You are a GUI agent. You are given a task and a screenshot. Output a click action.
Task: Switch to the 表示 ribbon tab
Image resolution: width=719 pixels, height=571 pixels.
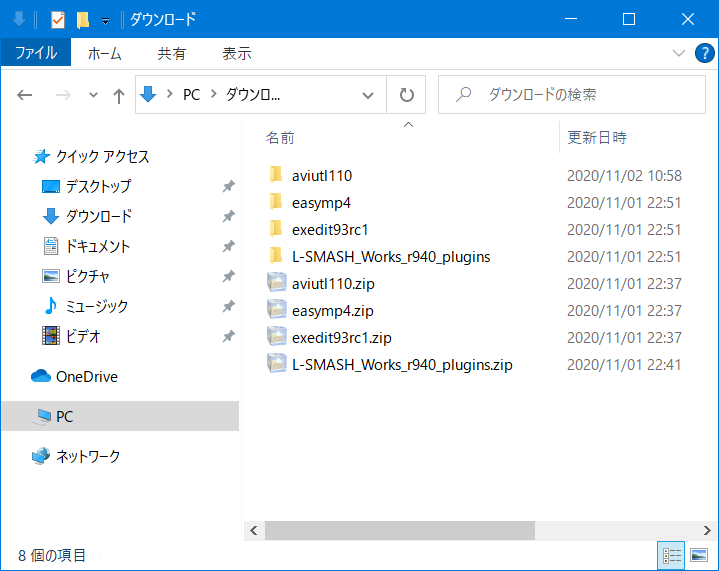[237, 54]
